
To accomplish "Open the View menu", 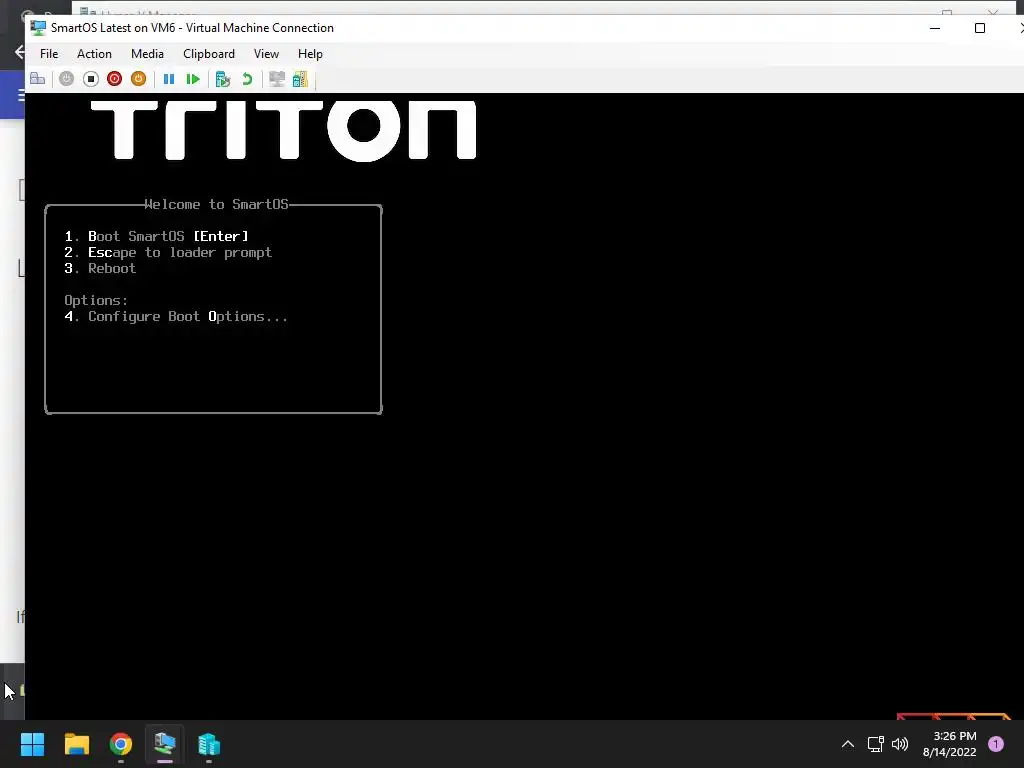I will coord(266,54).
